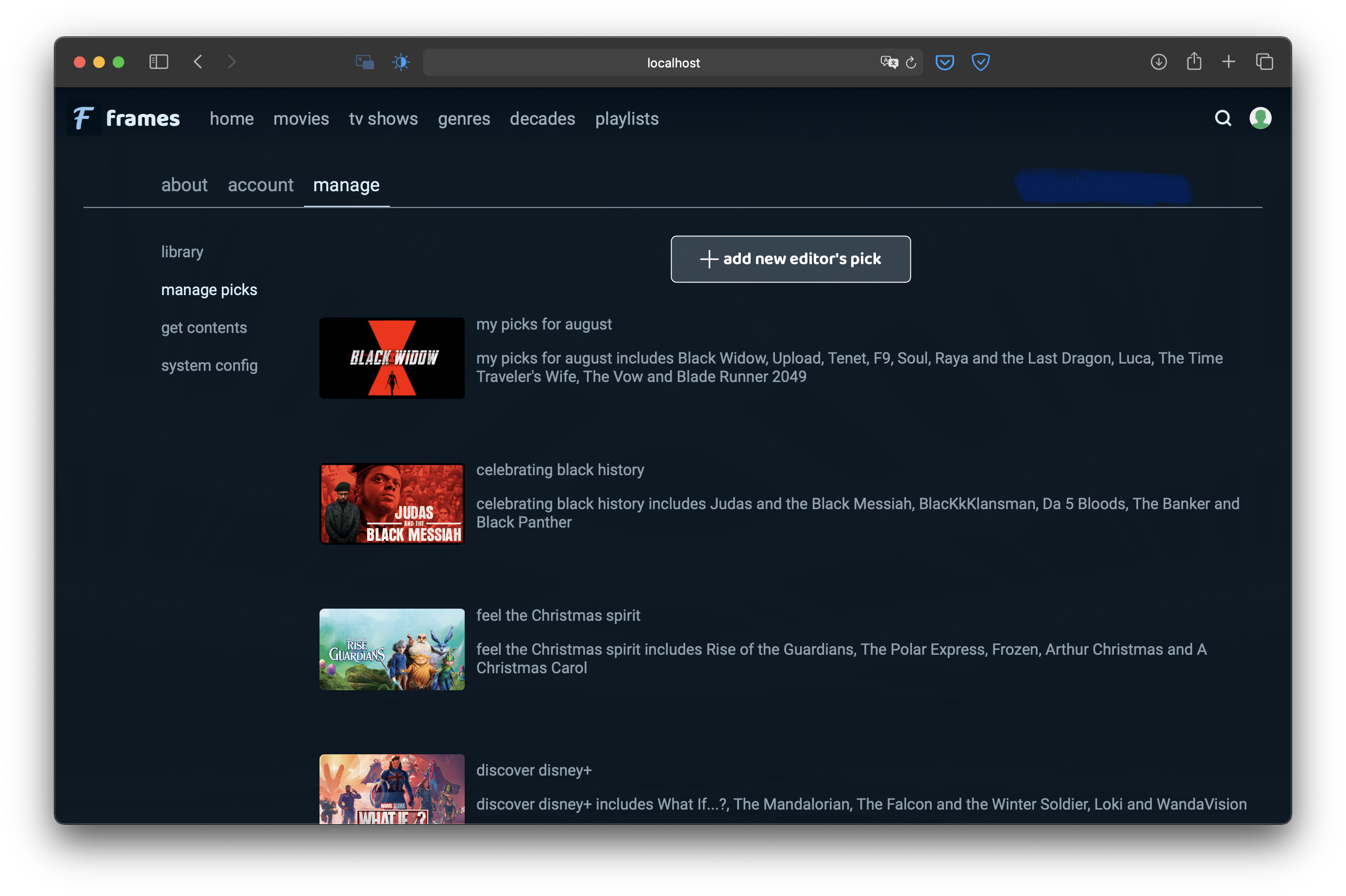Switch to the account tab

pos(260,185)
